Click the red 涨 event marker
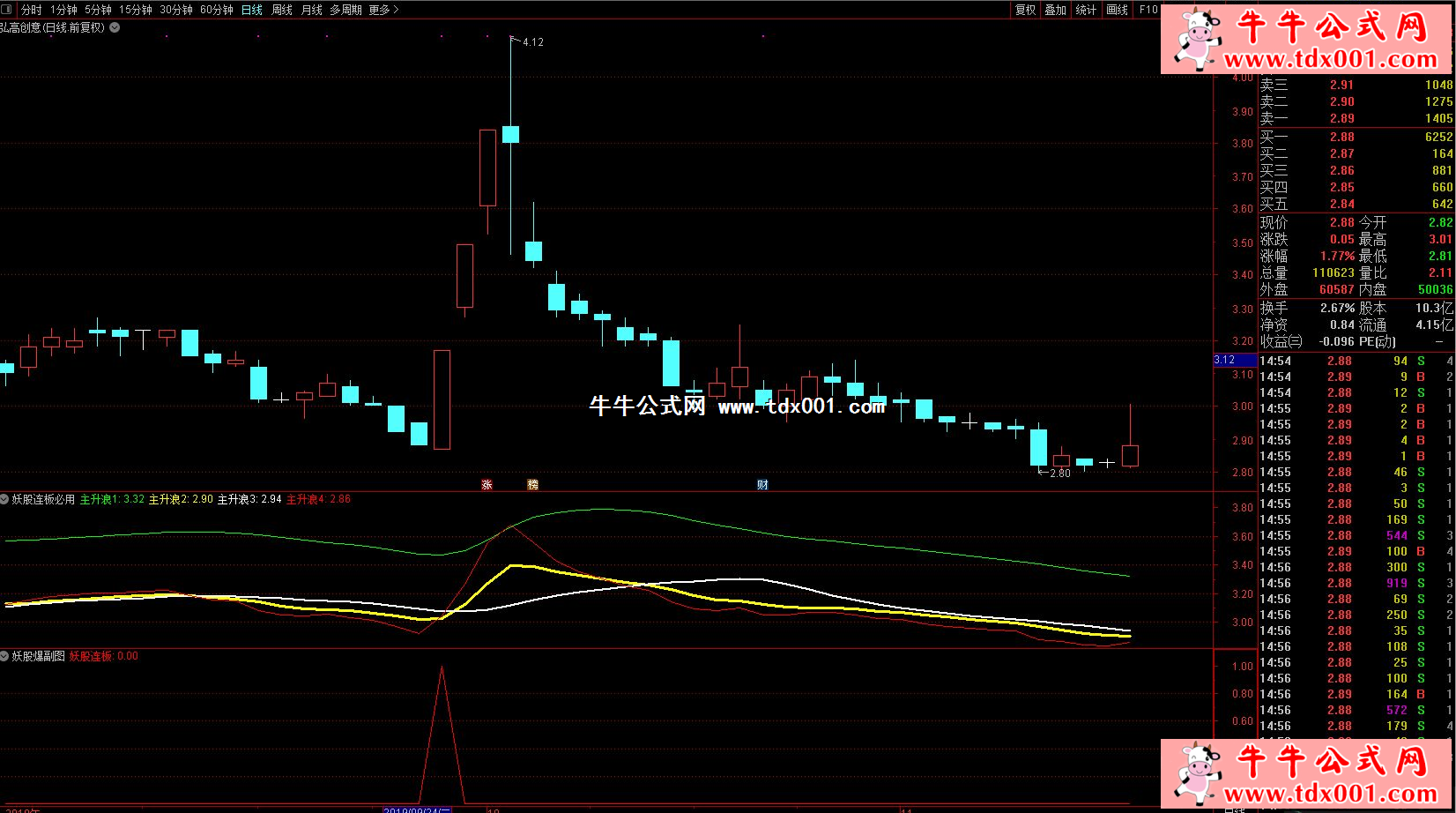 click(487, 484)
